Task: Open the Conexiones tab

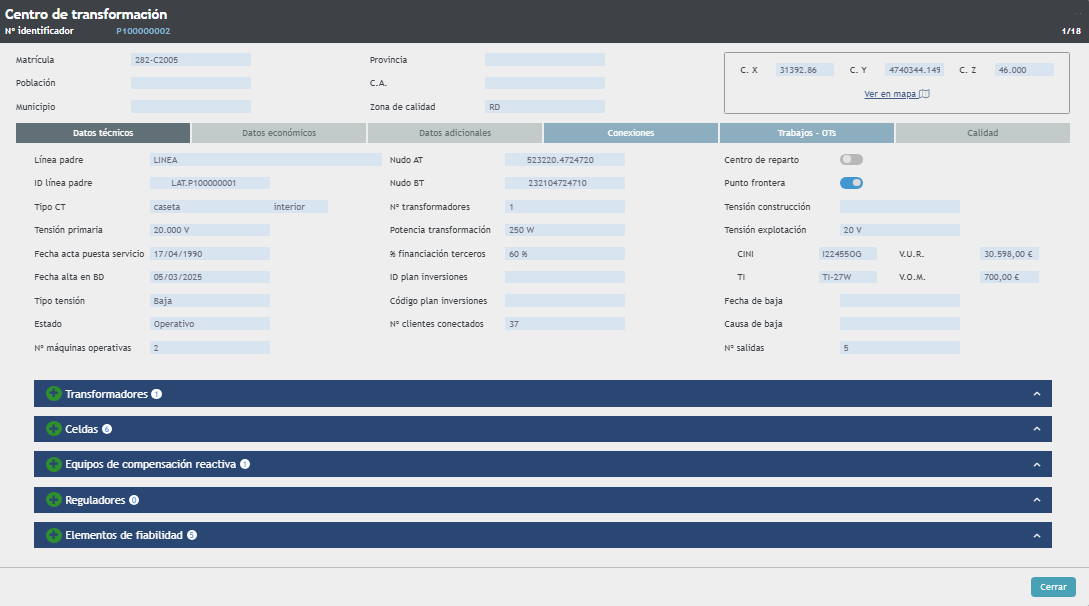Action: [x=631, y=133]
